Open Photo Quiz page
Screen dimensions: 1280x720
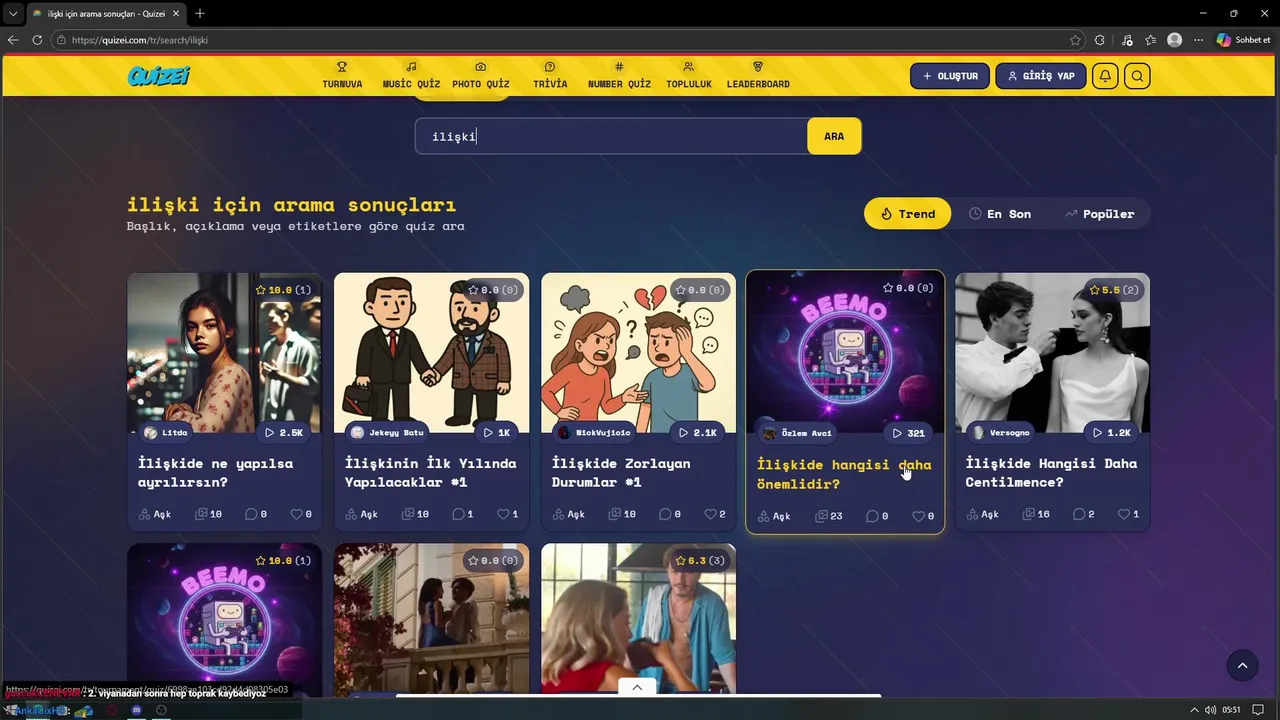[481, 76]
